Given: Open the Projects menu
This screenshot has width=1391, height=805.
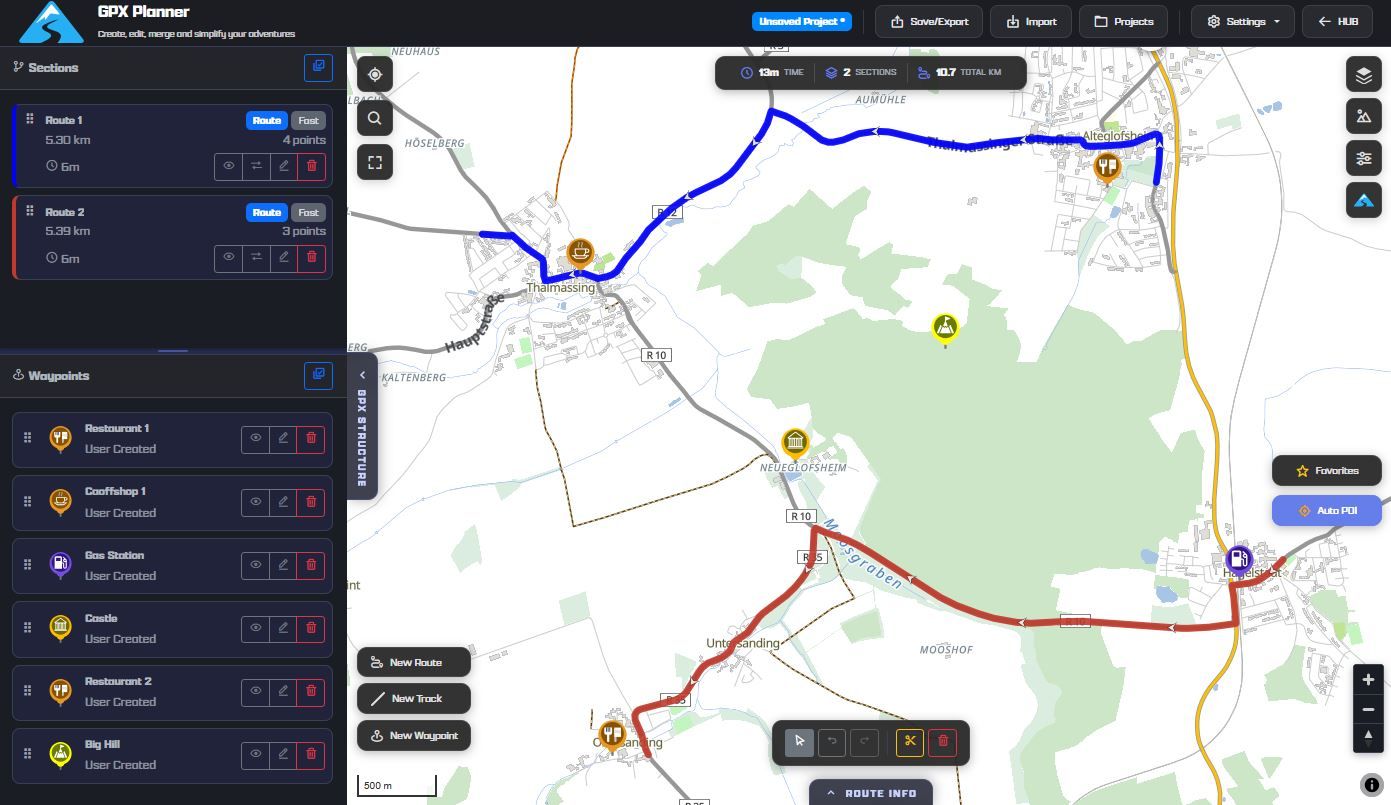Looking at the screenshot, I should click(x=1123, y=21).
